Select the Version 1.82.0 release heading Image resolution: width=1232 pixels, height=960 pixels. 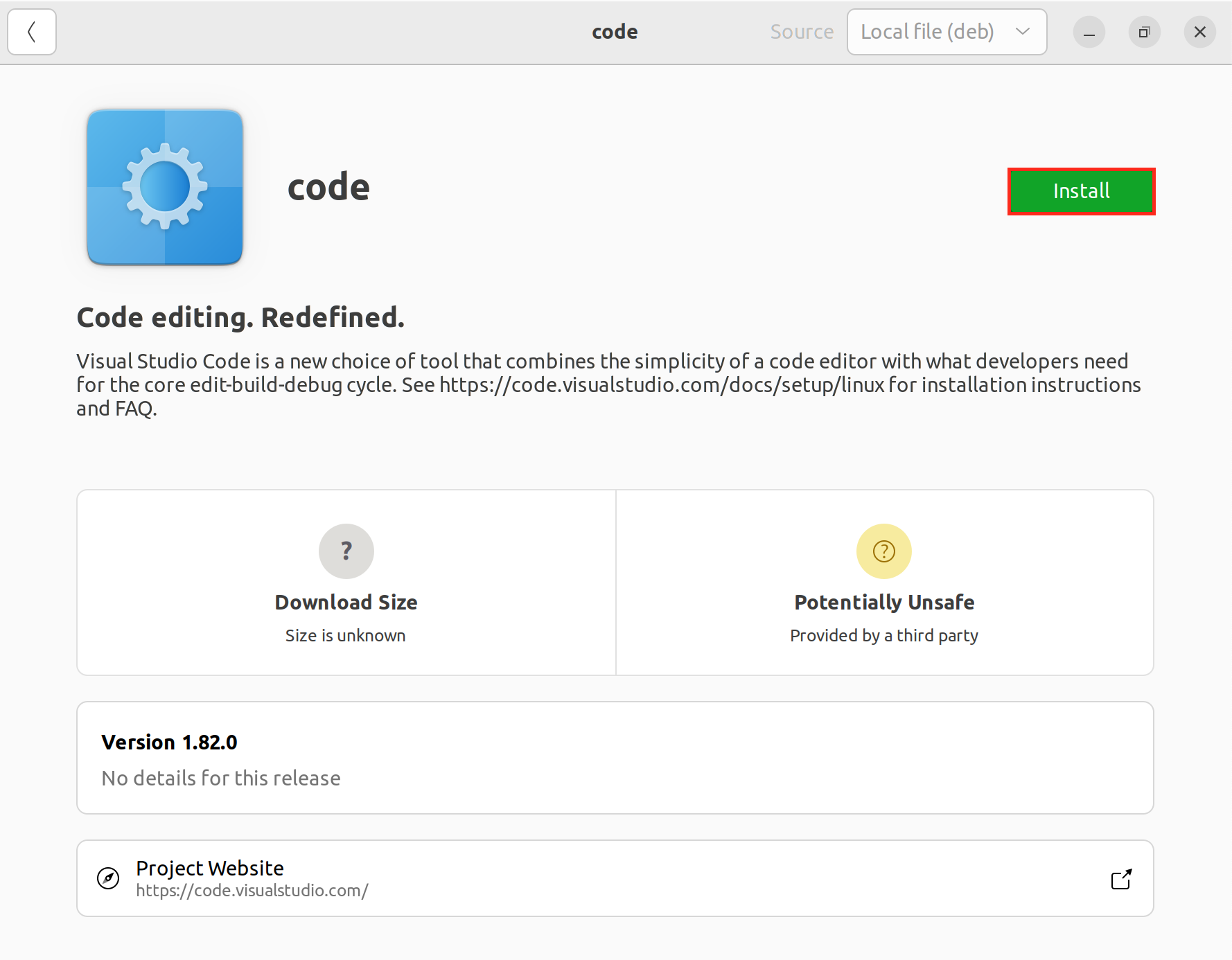[170, 743]
